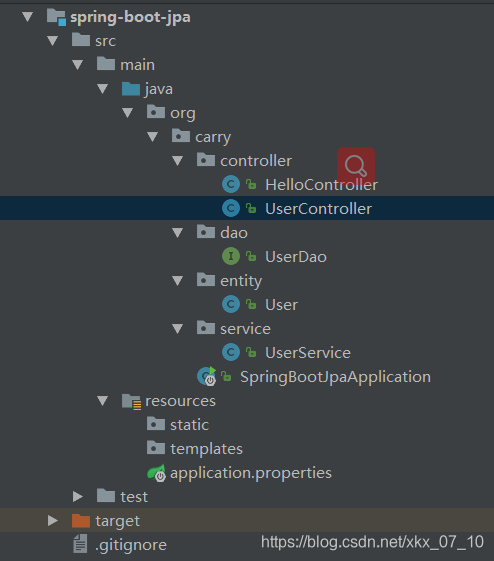
Task: Click the public lock icon beside UserService
Action: (251, 352)
